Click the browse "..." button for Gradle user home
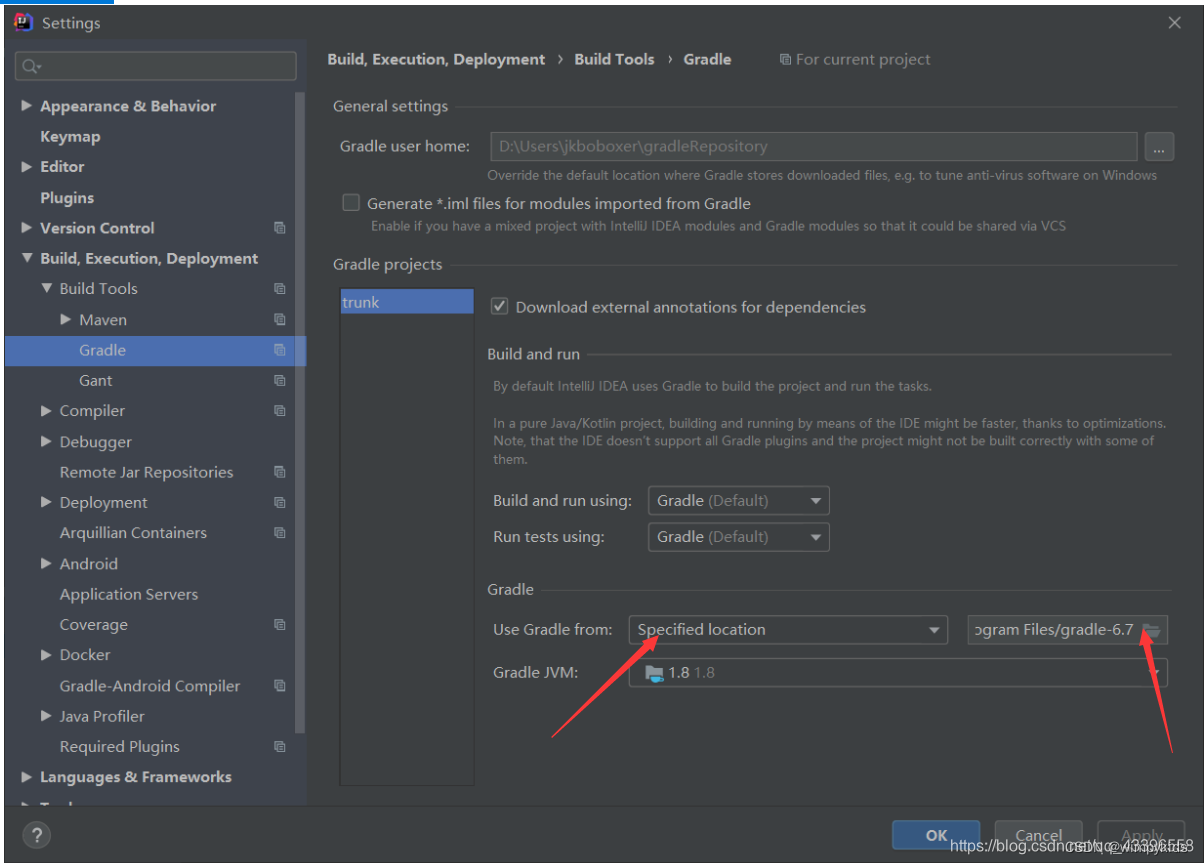The image size is (1204, 865). pos(1159,146)
